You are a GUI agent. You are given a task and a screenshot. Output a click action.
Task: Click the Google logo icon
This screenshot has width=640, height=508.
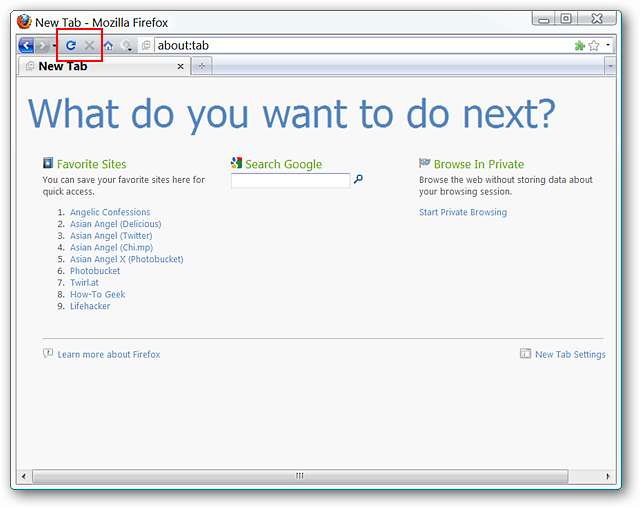(236, 163)
